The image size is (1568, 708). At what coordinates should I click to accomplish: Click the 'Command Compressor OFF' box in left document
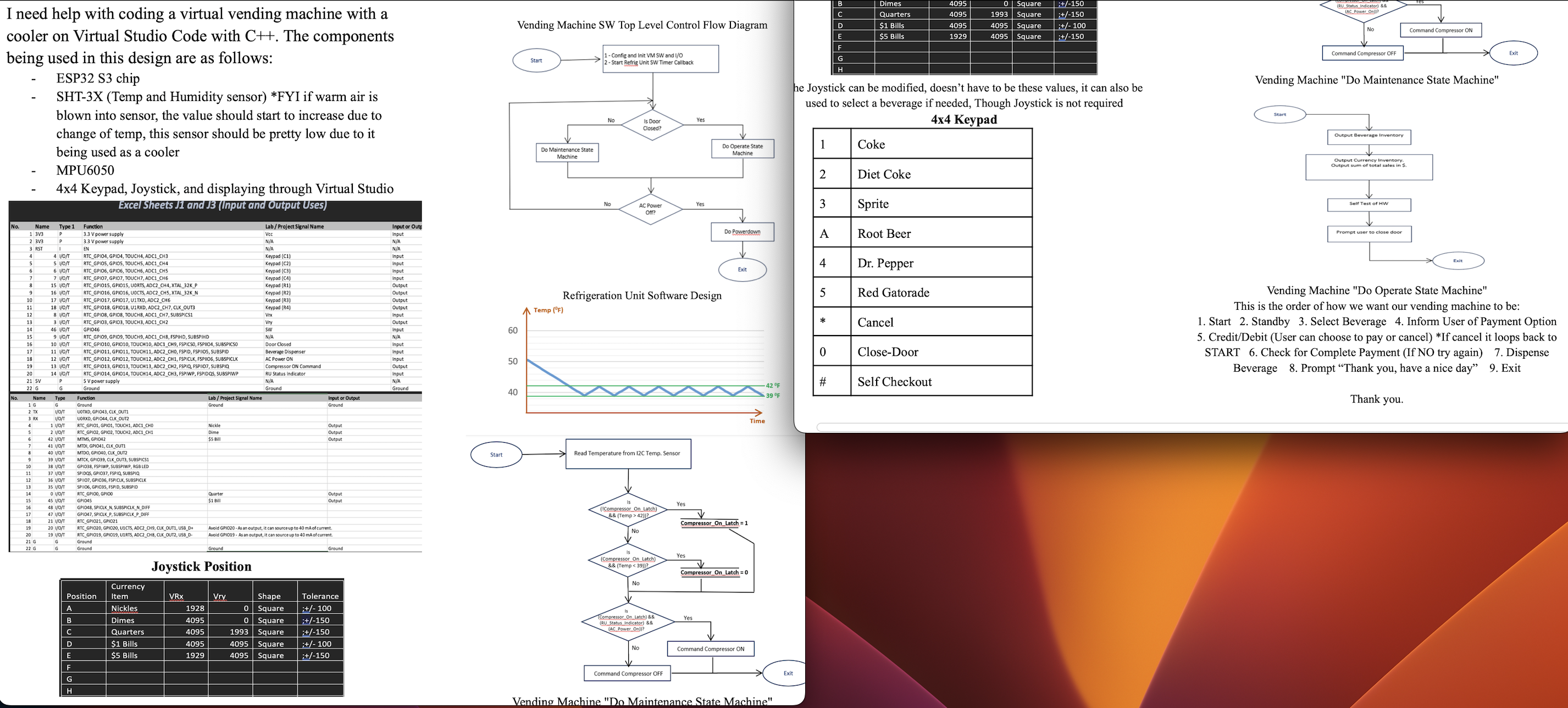628,673
